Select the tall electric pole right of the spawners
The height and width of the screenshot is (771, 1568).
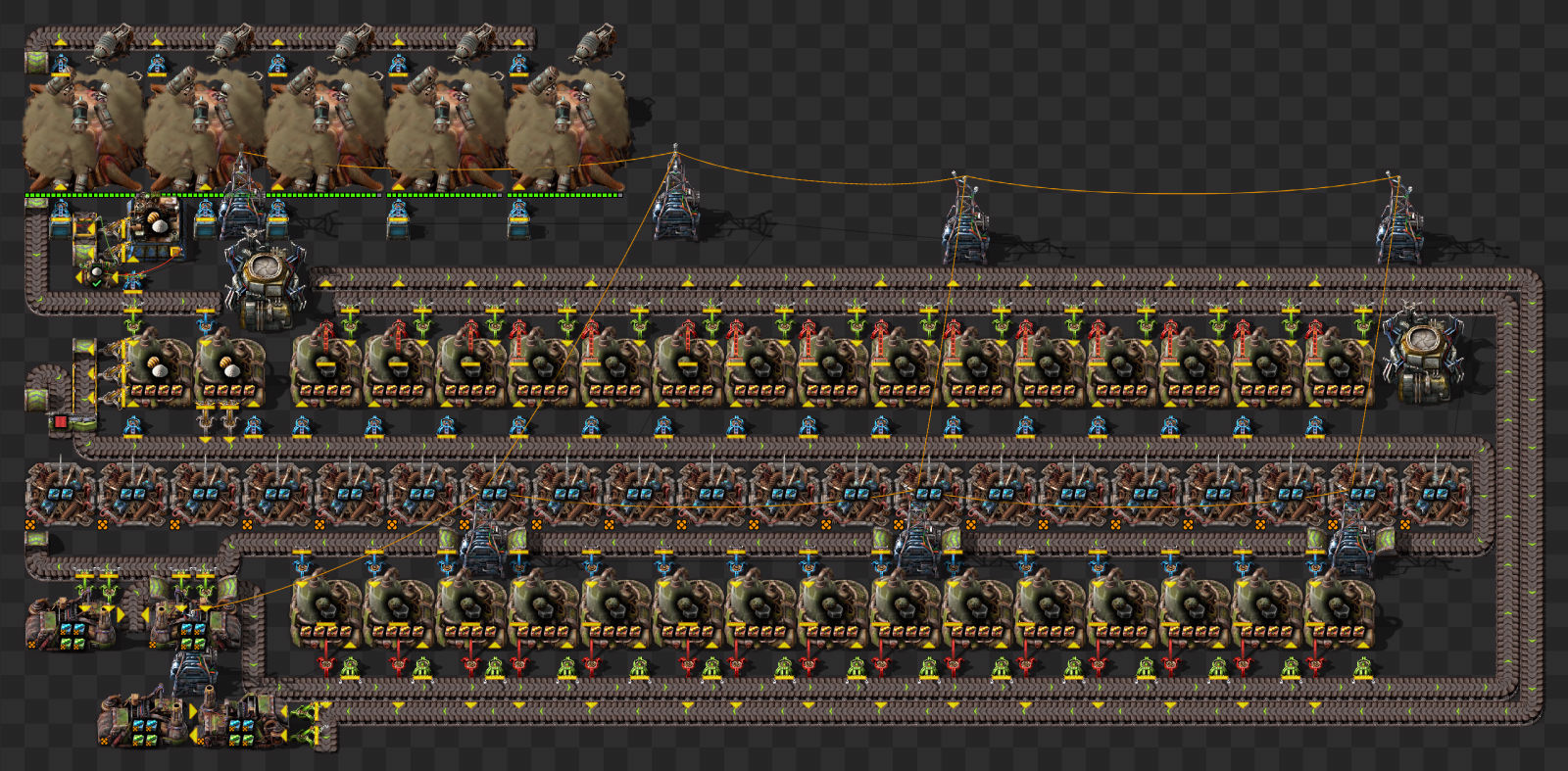pyautogui.click(x=676, y=196)
